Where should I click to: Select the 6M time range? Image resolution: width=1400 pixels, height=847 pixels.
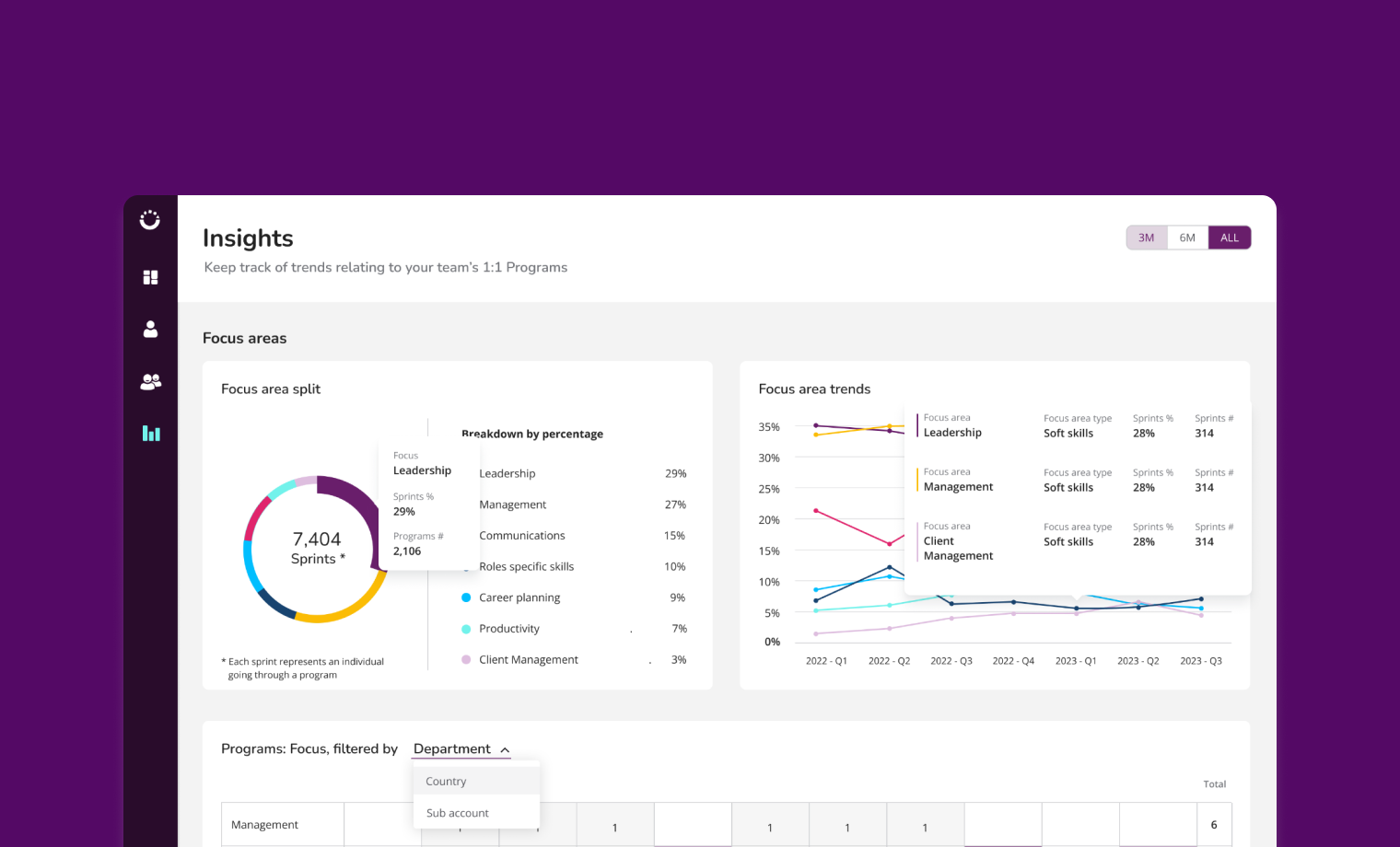click(x=1187, y=238)
